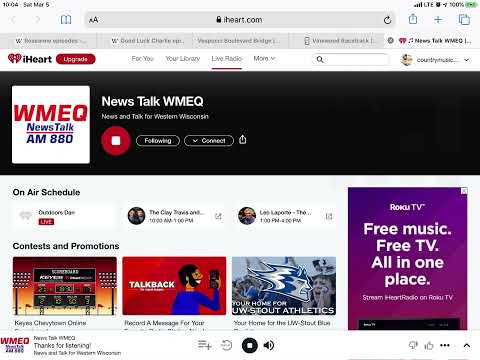This screenshot has height=360, width=480.
Task: Open the Connect dropdown
Action: pos(209,141)
